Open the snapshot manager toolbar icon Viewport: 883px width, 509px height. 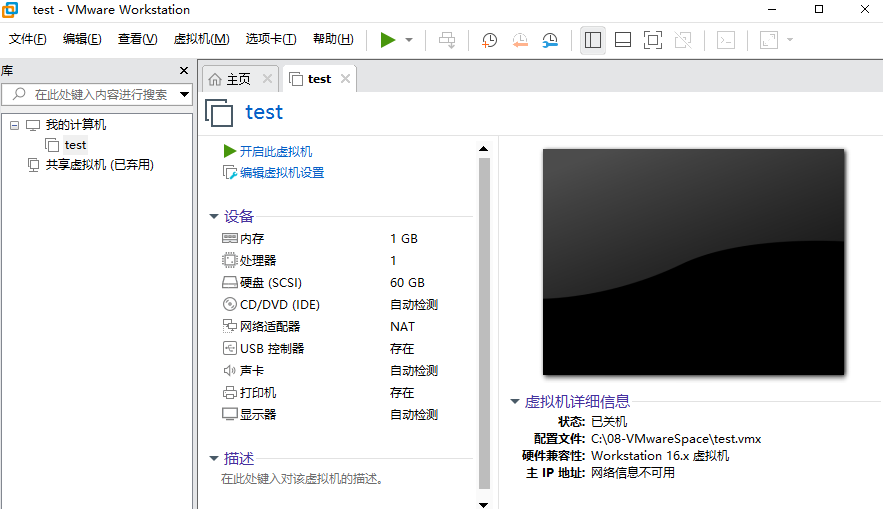pos(550,40)
